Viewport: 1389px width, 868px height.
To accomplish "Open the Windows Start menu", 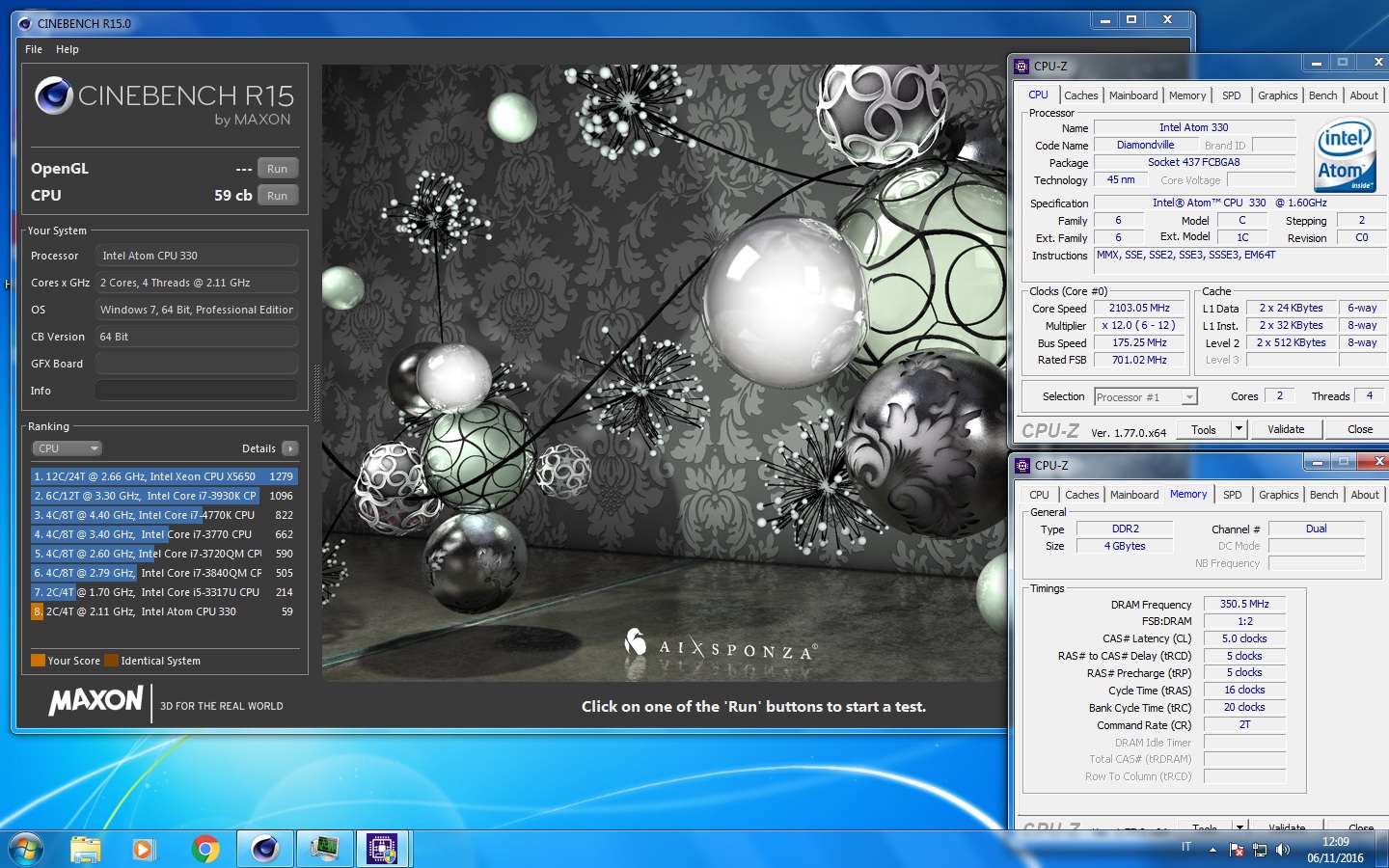I will point(26,849).
